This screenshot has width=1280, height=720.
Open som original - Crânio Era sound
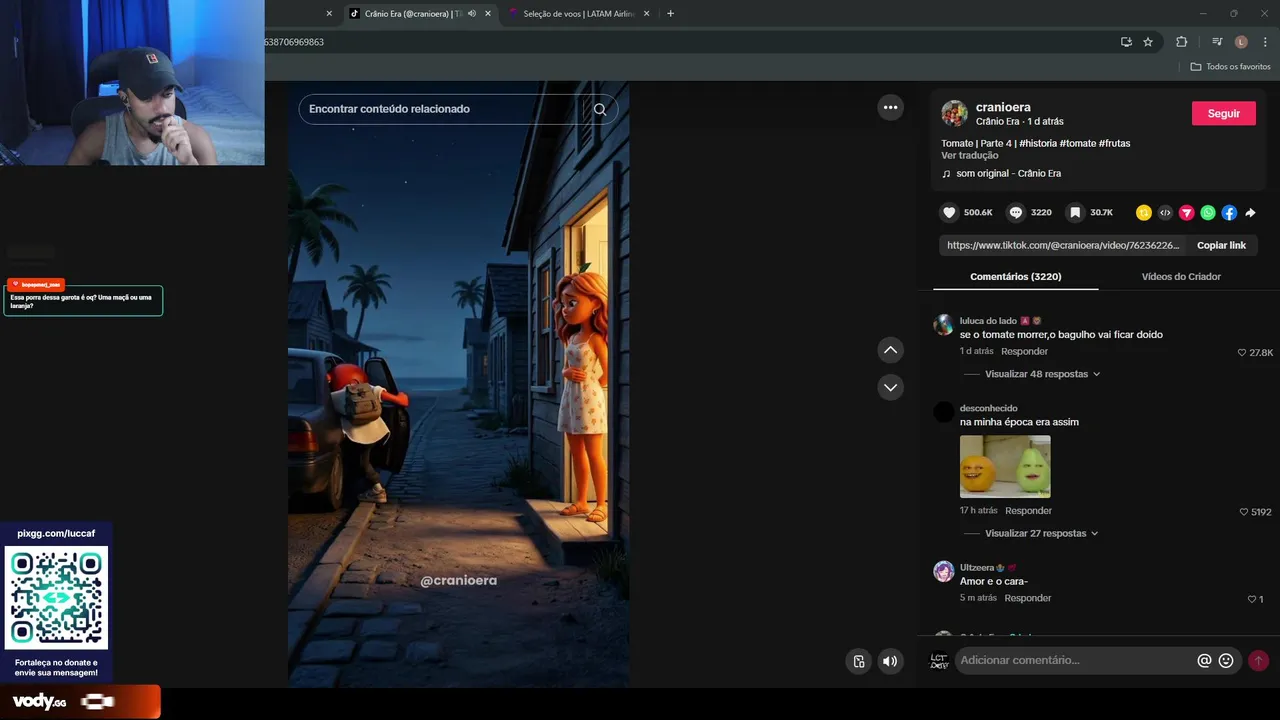(1008, 174)
